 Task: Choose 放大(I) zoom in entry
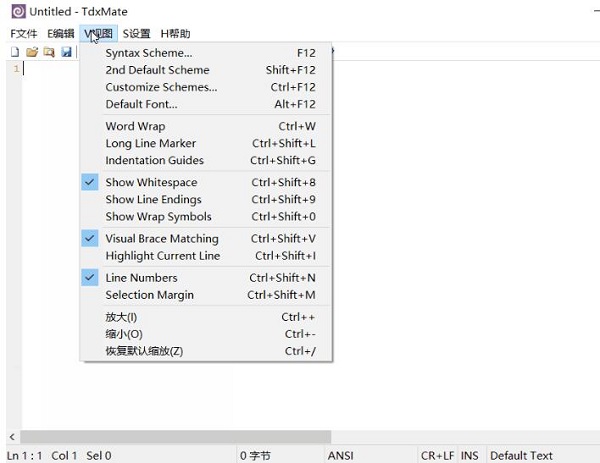click(x=207, y=317)
